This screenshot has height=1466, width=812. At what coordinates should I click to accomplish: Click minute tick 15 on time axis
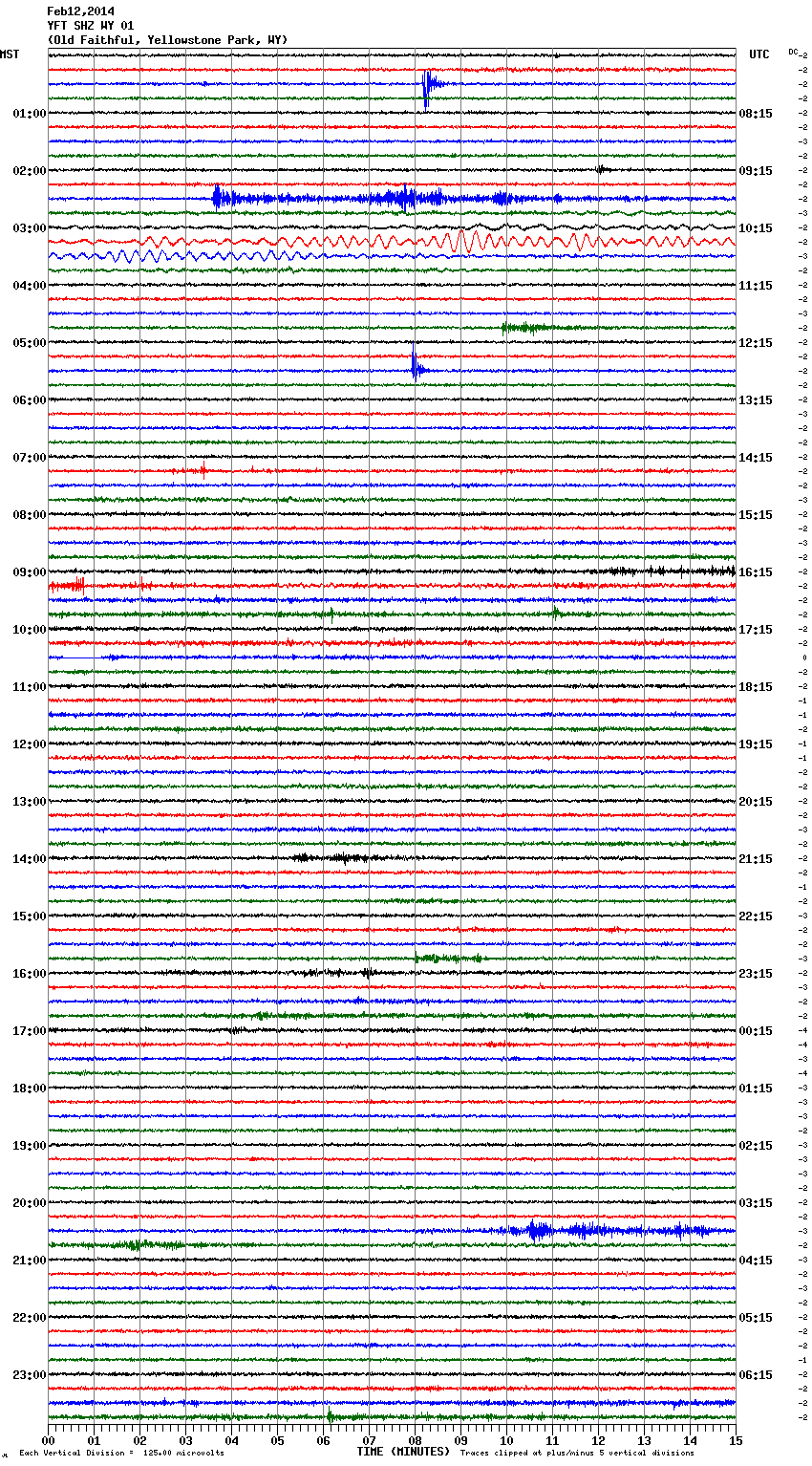pyautogui.click(x=736, y=1439)
